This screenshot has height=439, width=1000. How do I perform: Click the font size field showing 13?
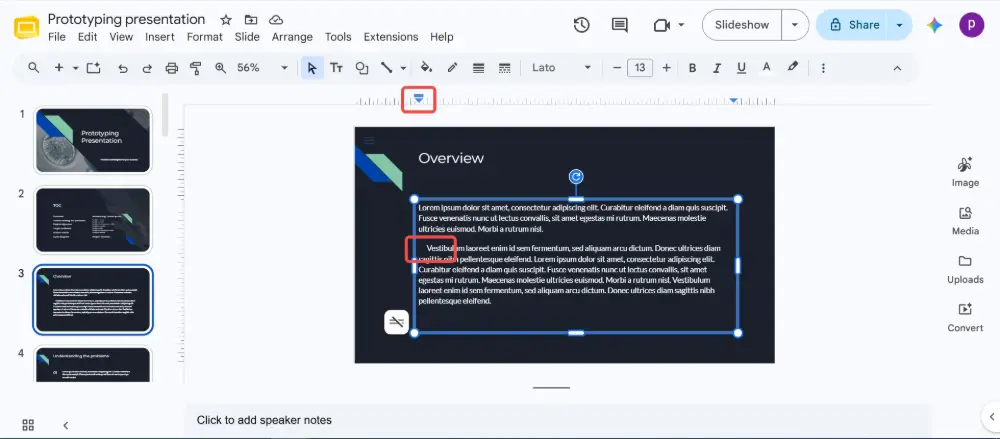[x=640, y=68]
